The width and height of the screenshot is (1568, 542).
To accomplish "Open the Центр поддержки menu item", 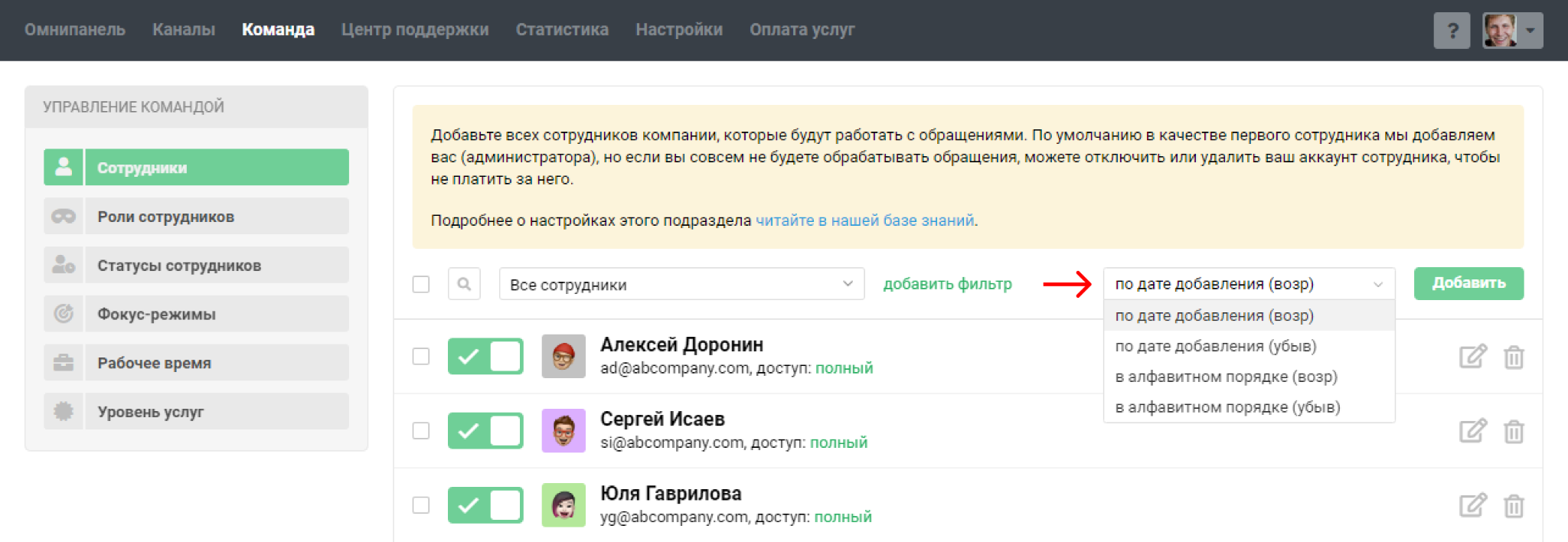I will click(x=415, y=30).
